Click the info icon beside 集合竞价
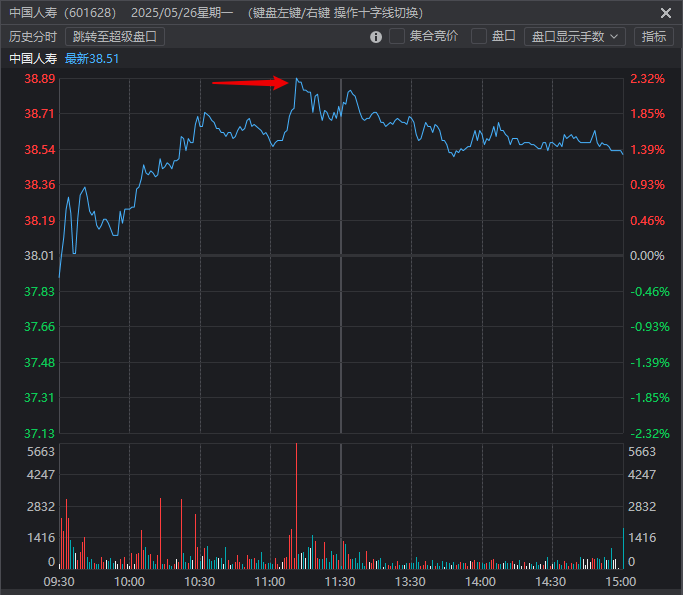 (376, 37)
